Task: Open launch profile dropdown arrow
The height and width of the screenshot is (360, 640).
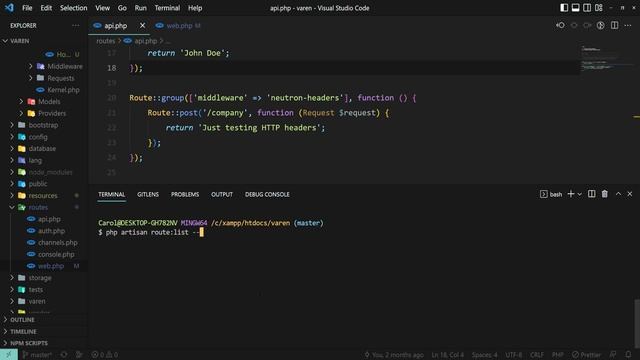Action: 579,194
